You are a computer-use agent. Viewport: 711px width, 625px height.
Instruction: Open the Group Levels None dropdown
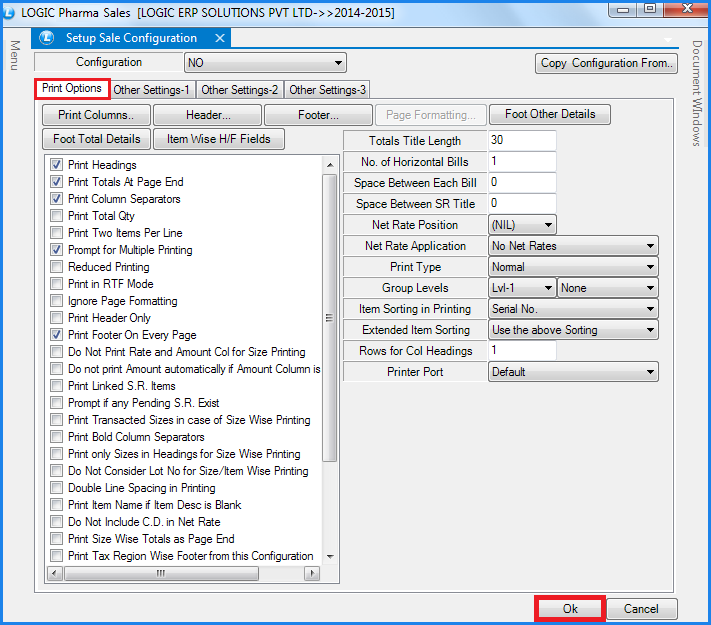click(x=608, y=288)
